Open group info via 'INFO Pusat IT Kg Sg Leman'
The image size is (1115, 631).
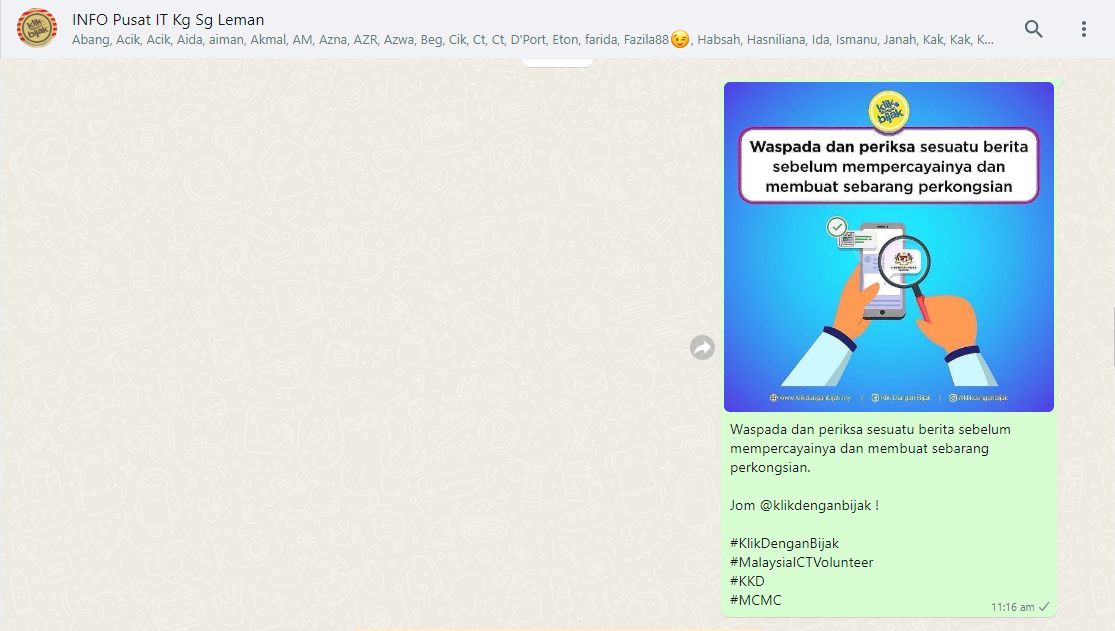(x=168, y=19)
